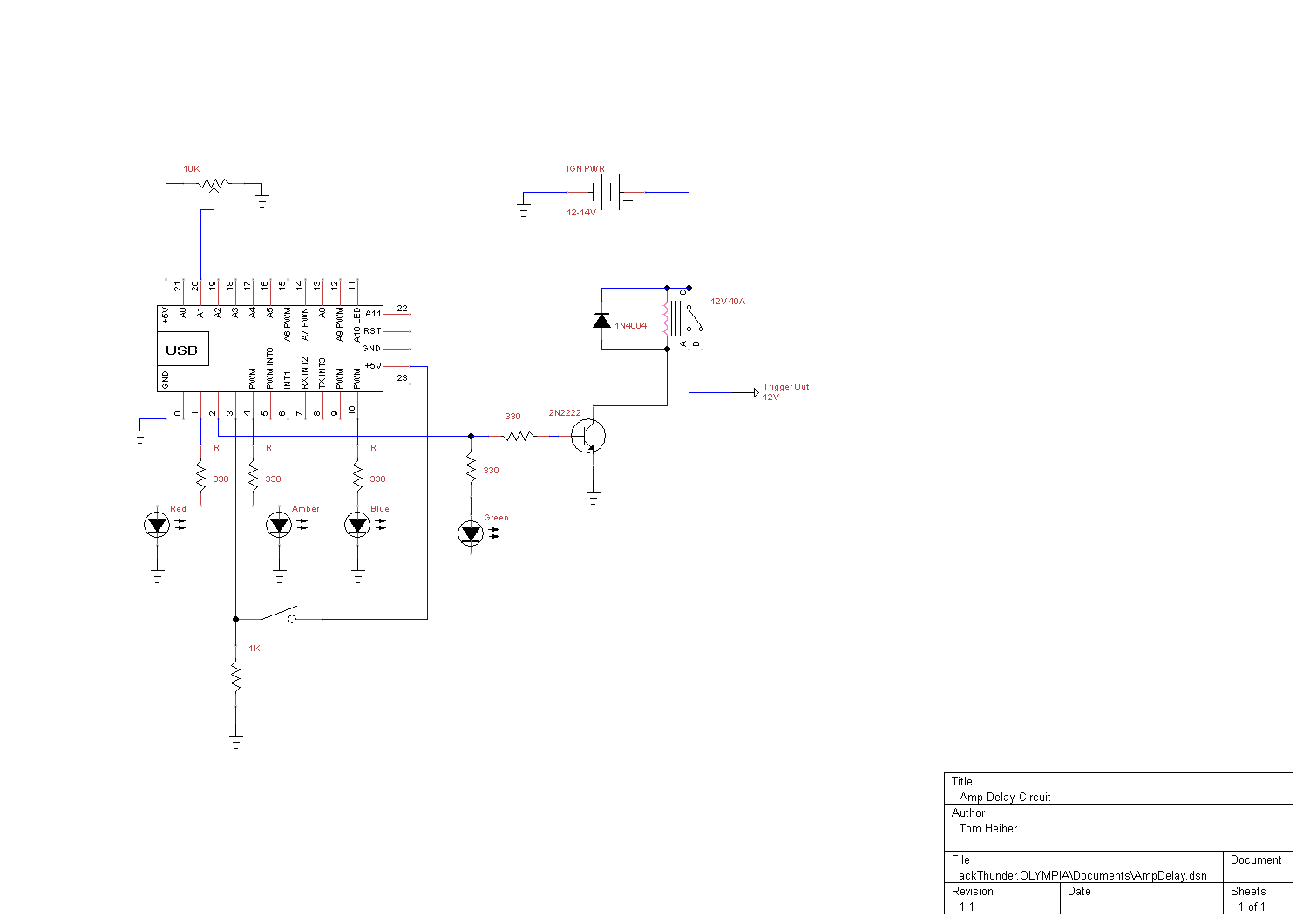Image resolution: width=1303 pixels, height=924 pixels.
Task: Select the push switch symbol
Action: [x=280, y=615]
